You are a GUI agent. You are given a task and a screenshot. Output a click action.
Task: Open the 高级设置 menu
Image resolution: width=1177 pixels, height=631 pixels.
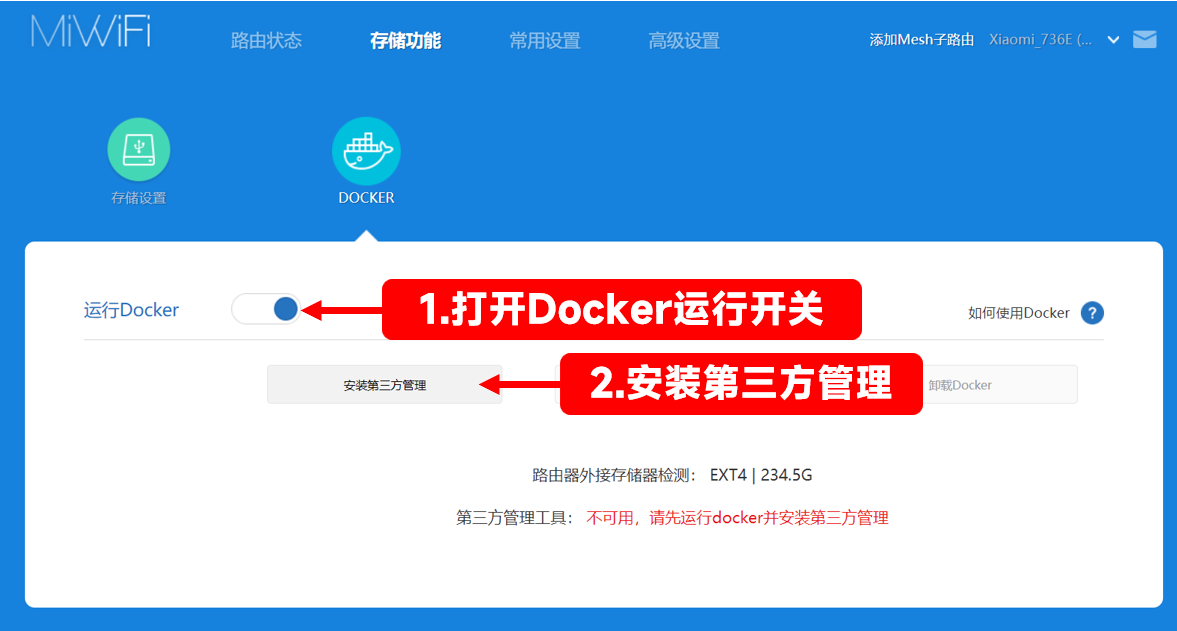pos(684,40)
